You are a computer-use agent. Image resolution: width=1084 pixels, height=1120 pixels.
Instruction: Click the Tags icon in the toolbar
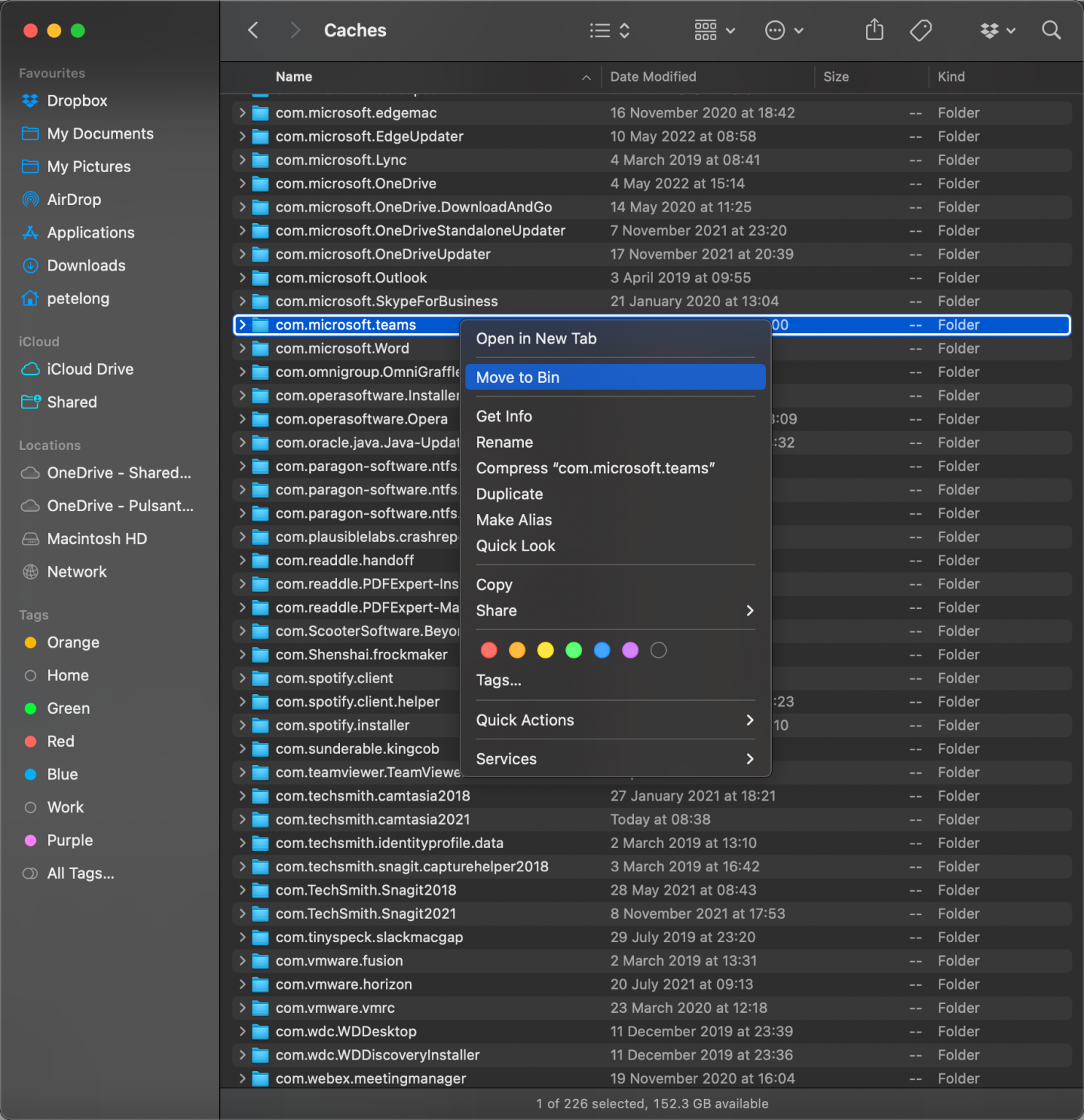pos(920,30)
